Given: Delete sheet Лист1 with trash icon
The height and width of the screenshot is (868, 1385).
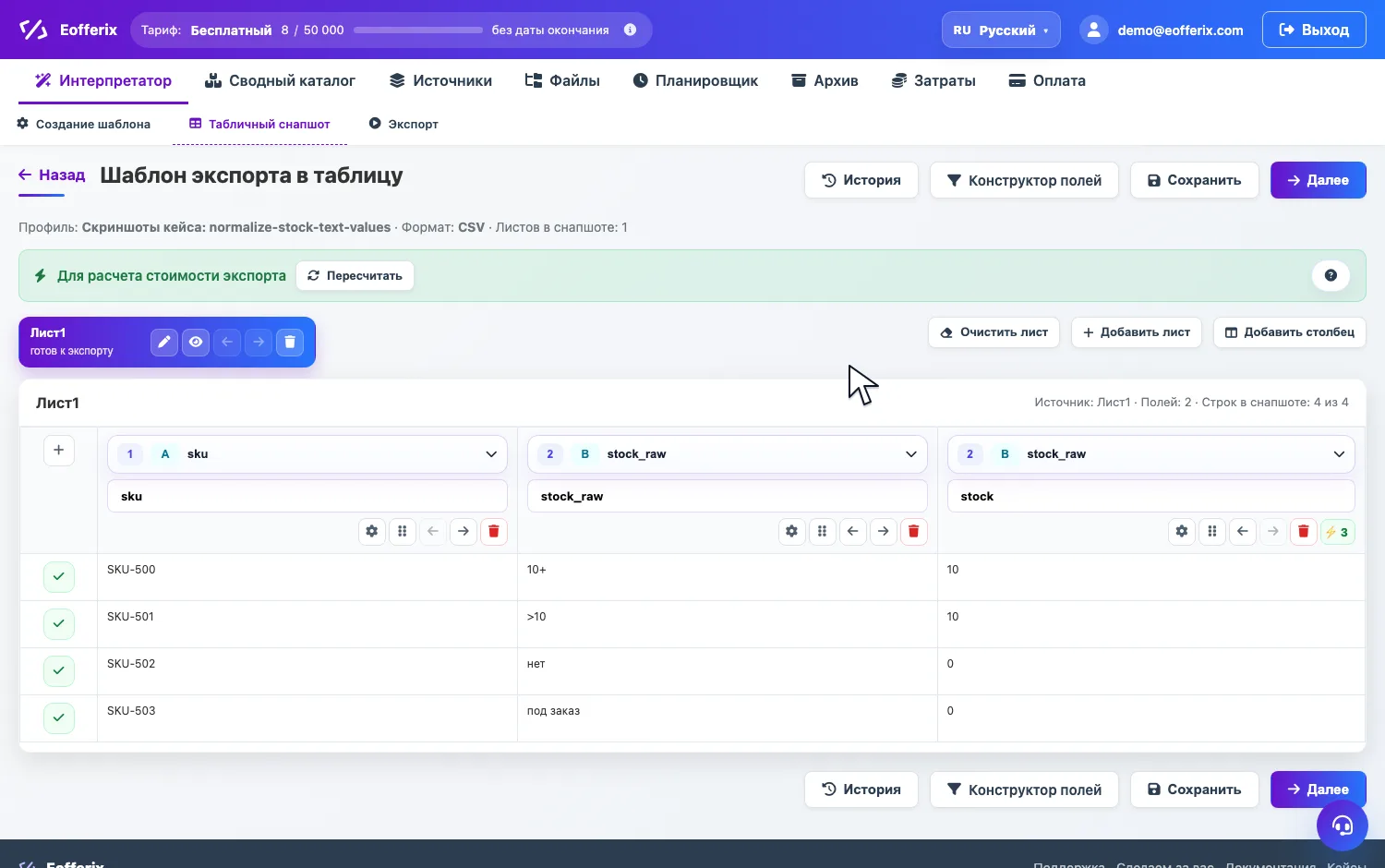Looking at the screenshot, I should [x=290, y=342].
